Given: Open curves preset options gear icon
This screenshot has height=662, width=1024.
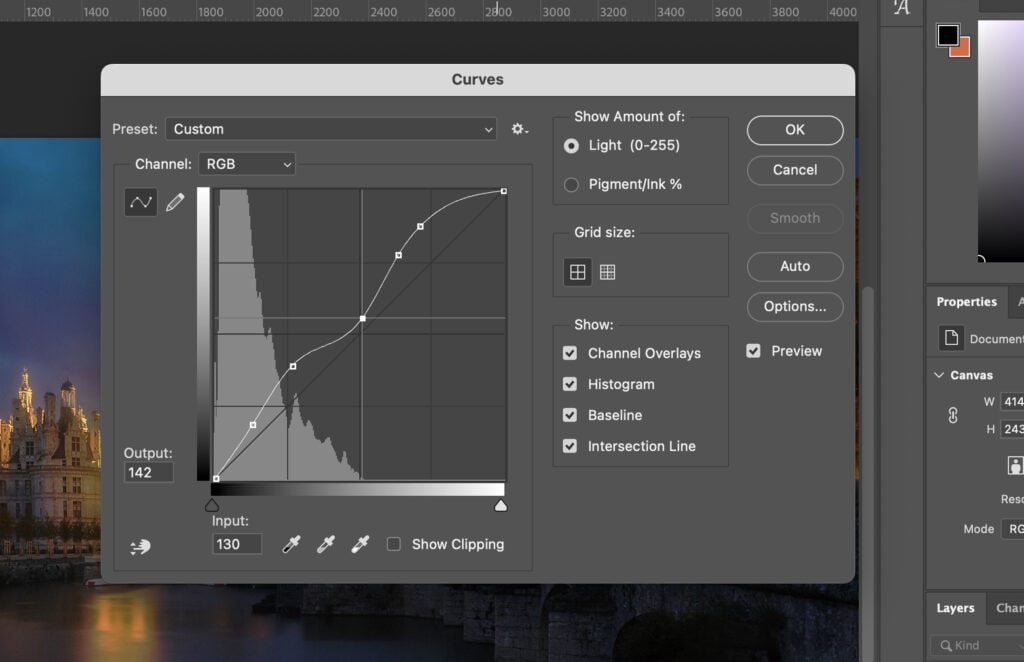Looking at the screenshot, I should (x=518, y=129).
